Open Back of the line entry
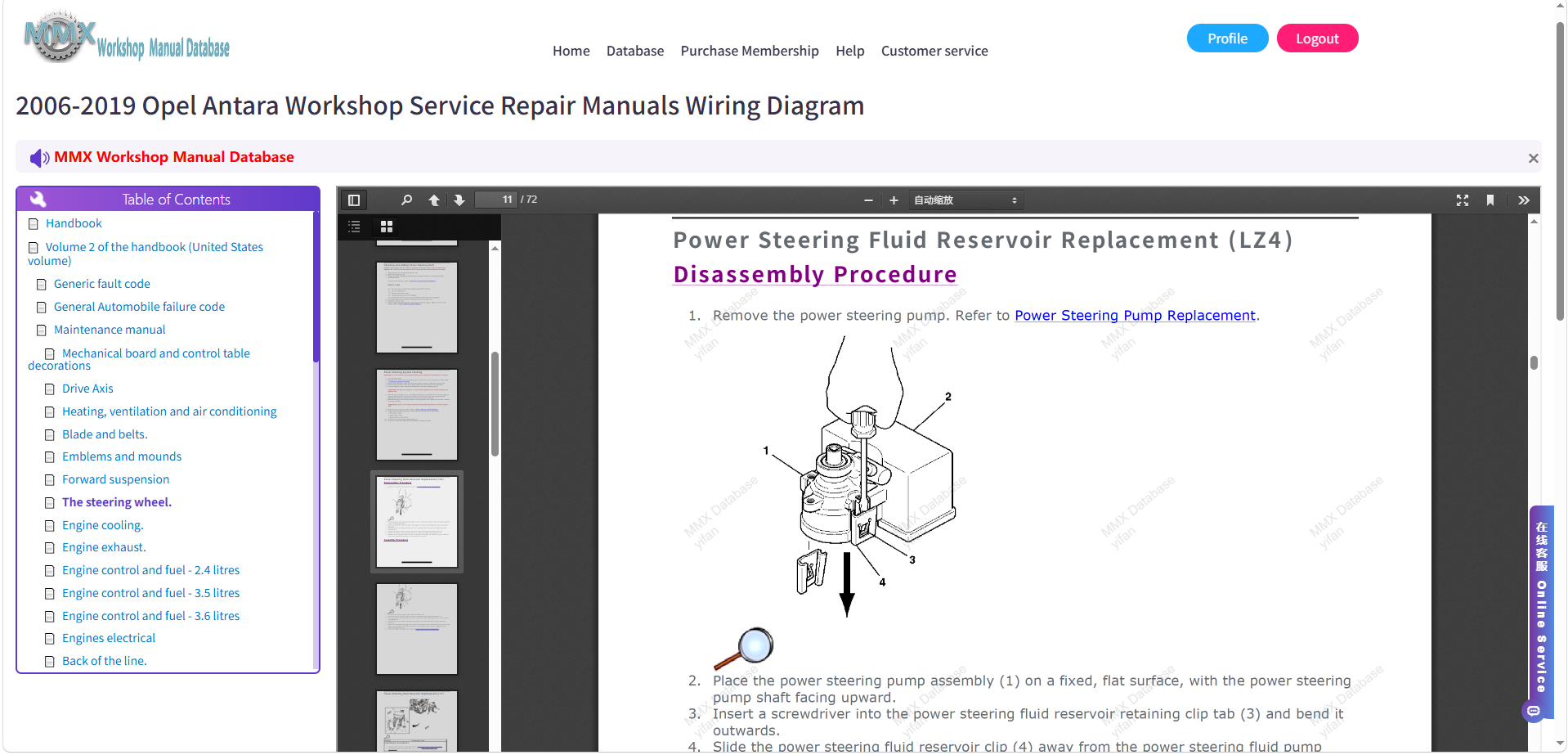1568x755 pixels. click(x=105, y=661)
